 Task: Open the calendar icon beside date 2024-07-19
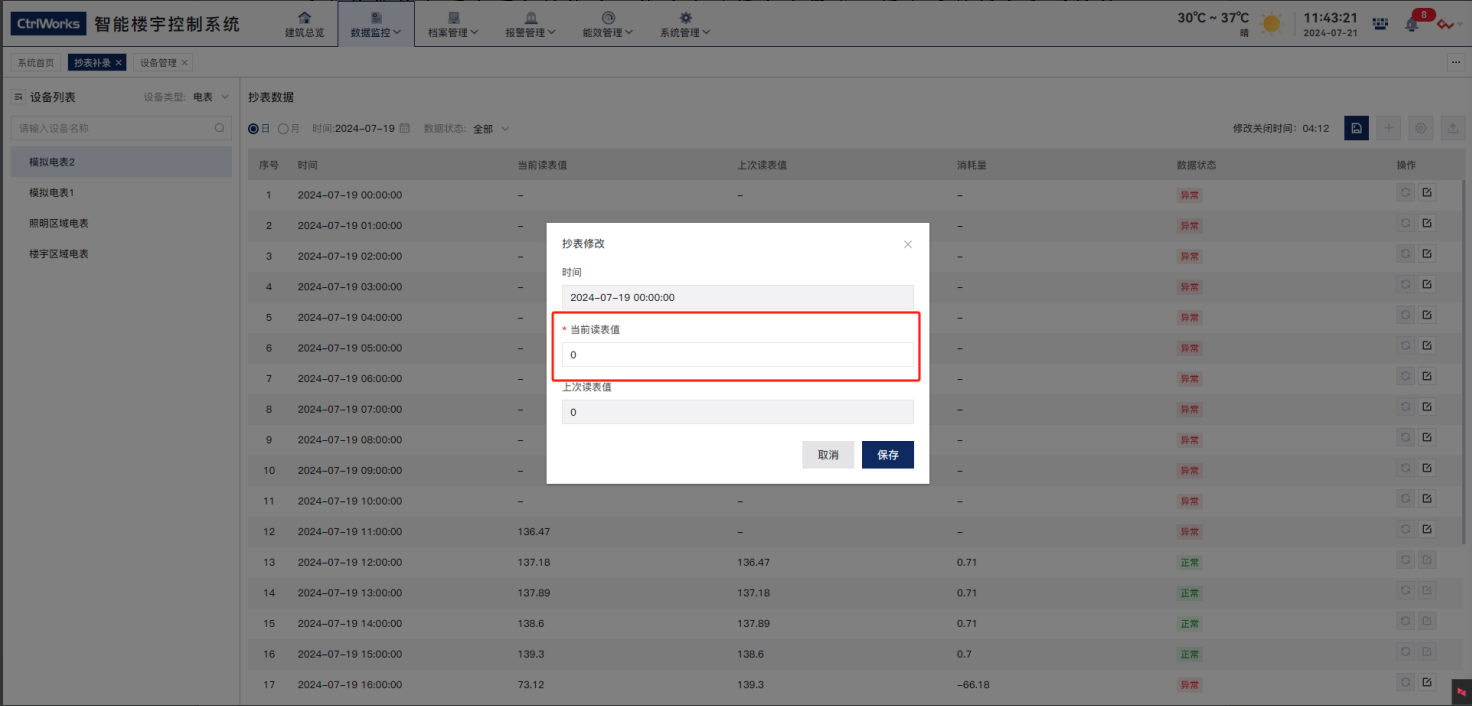(405, 128)
